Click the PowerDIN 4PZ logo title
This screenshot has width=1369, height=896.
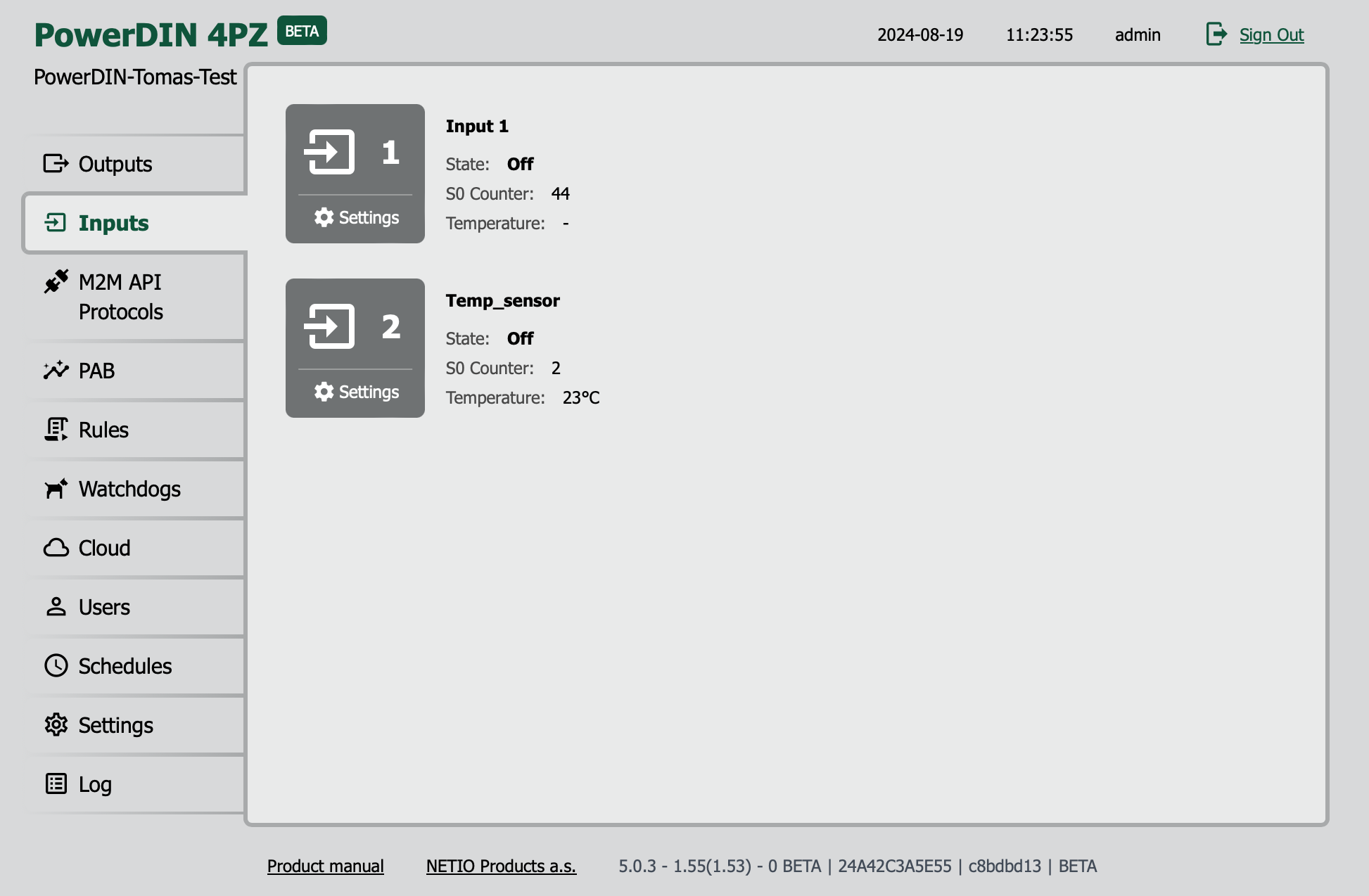(151, 34)
